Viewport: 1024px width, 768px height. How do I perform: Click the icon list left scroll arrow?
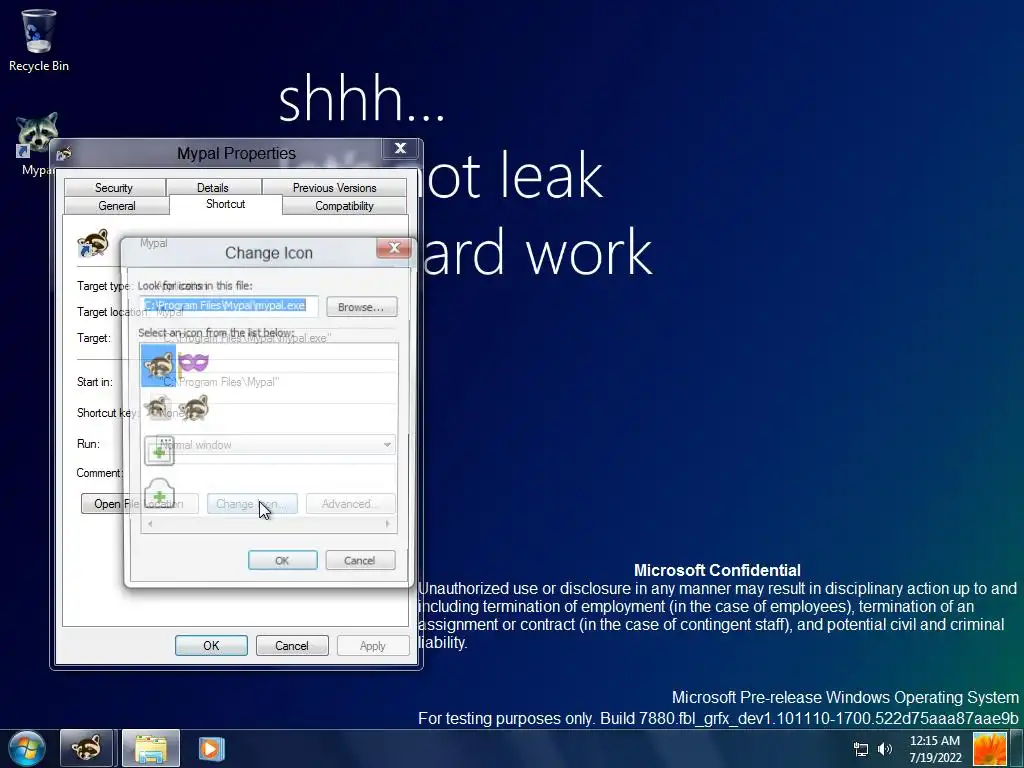pyautogui.click(x=150, y=524)
